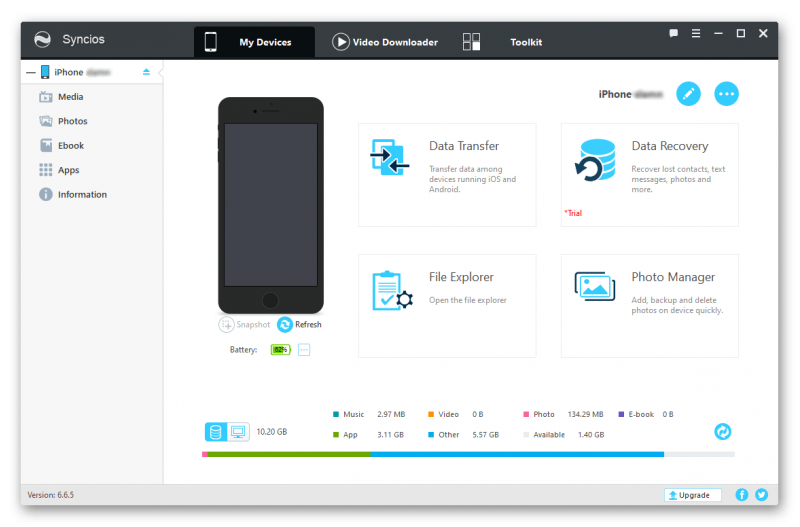
Task: Click the green App segment of storage bar
Action: [289, 454]
